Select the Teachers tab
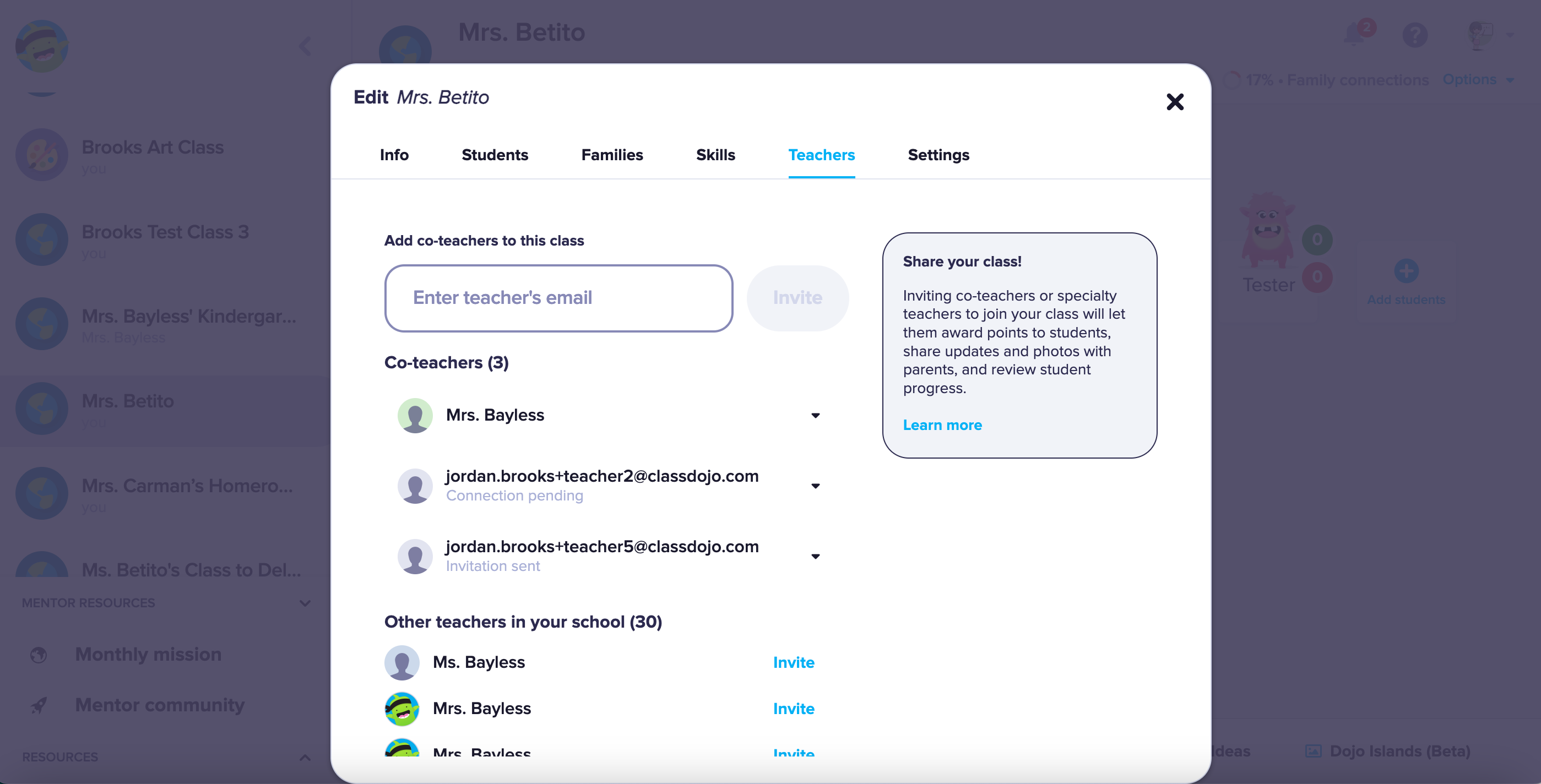This screenshot has height=784, width=1541. pos(821,155)
